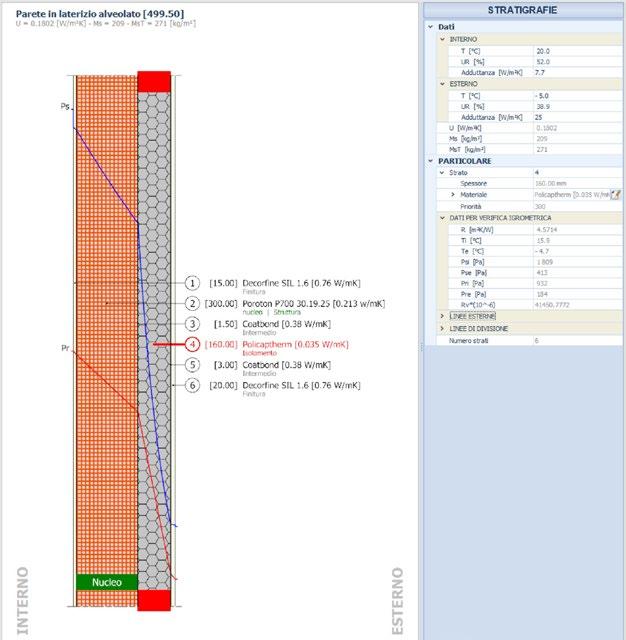Image resolution: width=626 pixels, height=640 pixels.
Task: Click the Te [°C] value -4.7
Action: [578, 251]
